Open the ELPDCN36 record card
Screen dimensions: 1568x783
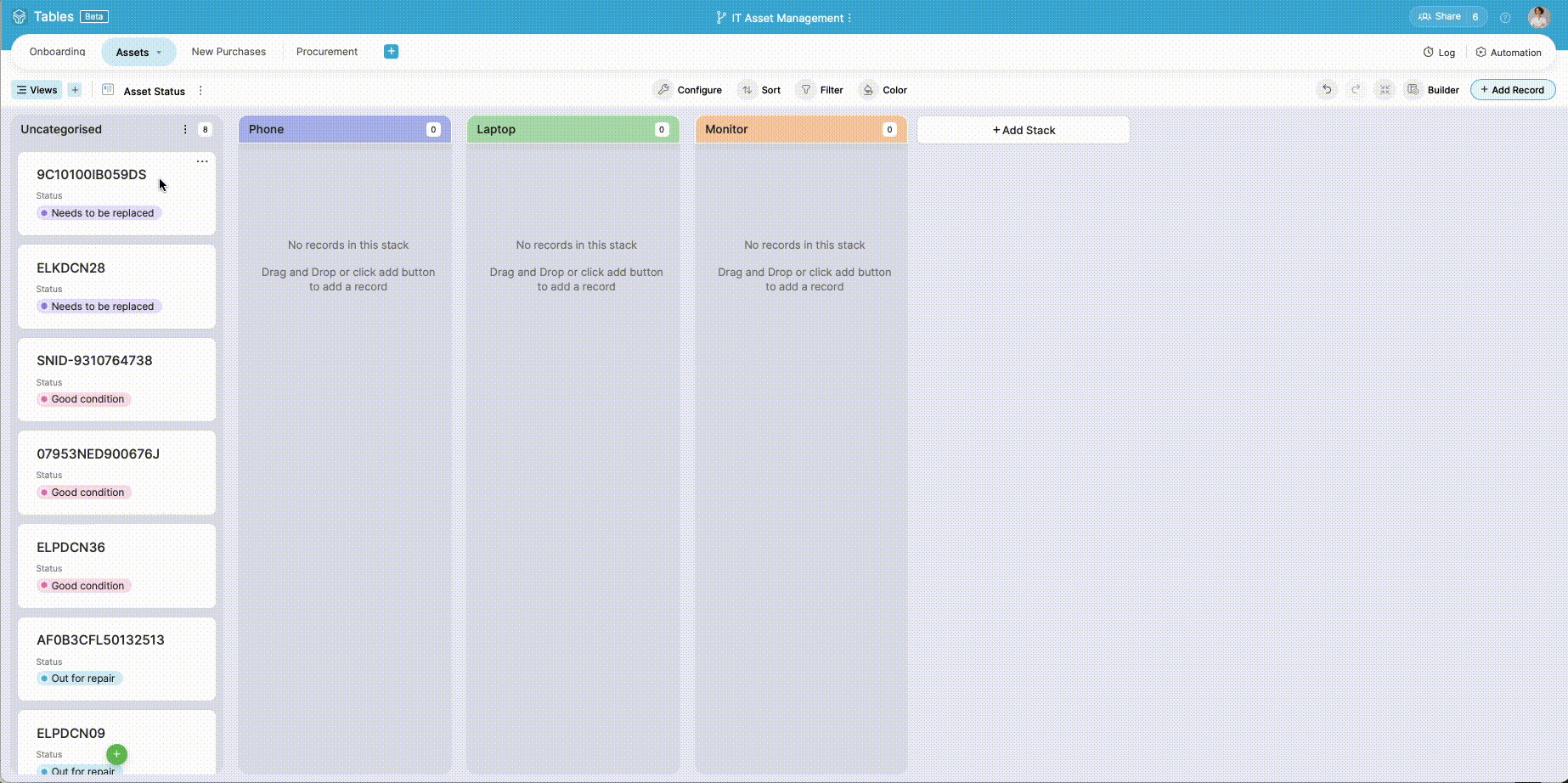click(116, 566)
